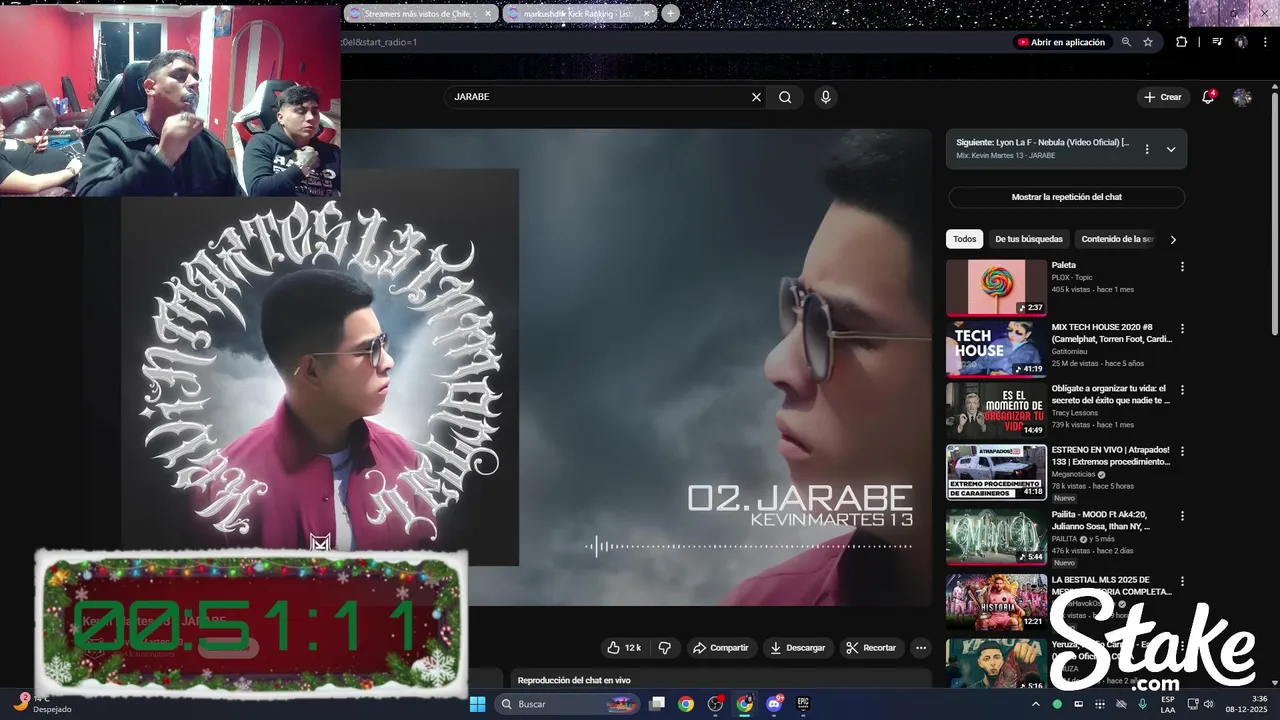Viewport: 1280px width, 720px height.
Task: Open options for Pailita MOOD video
Action: click(1182, 516)
